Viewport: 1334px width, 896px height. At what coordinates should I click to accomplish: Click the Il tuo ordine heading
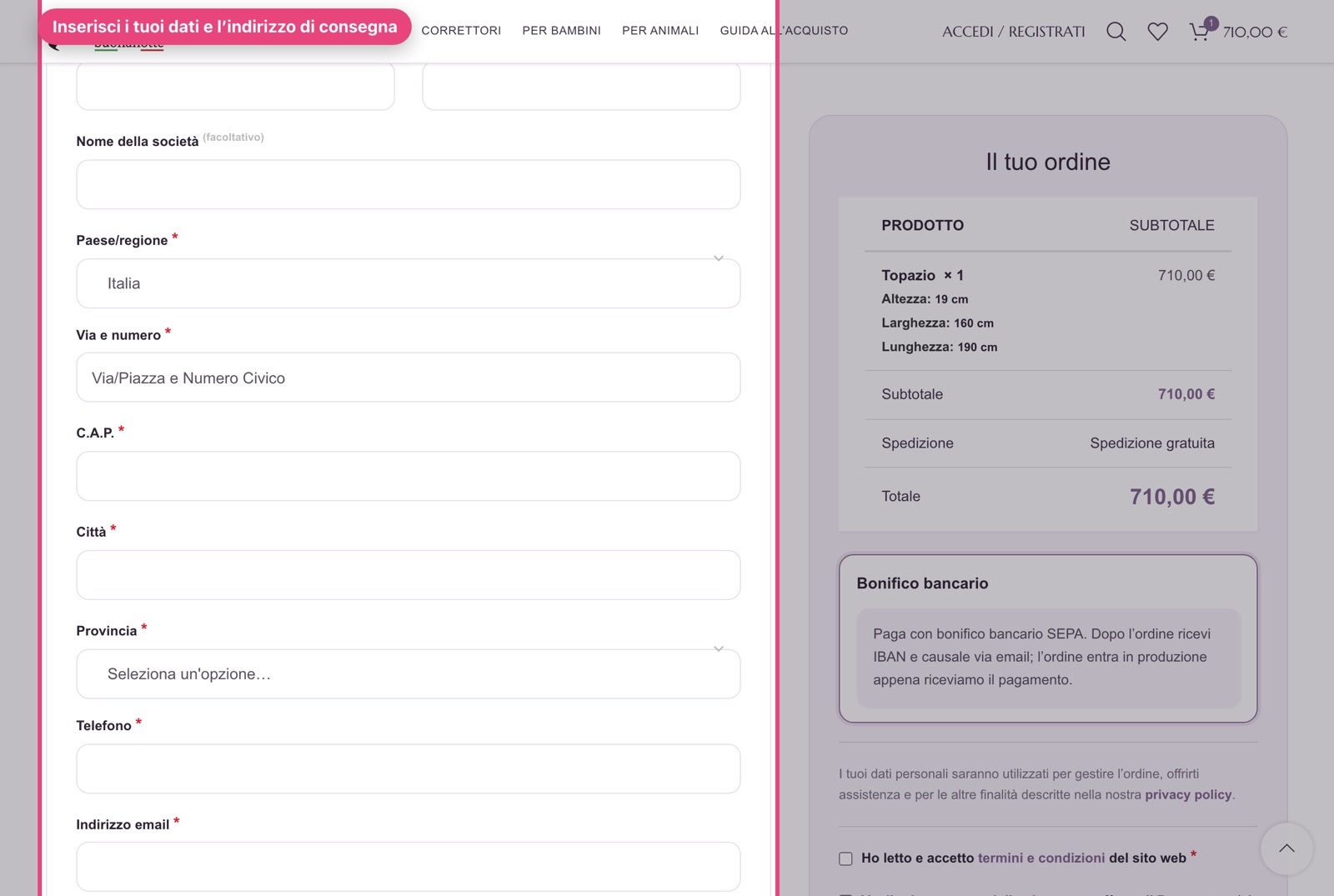1048,162
